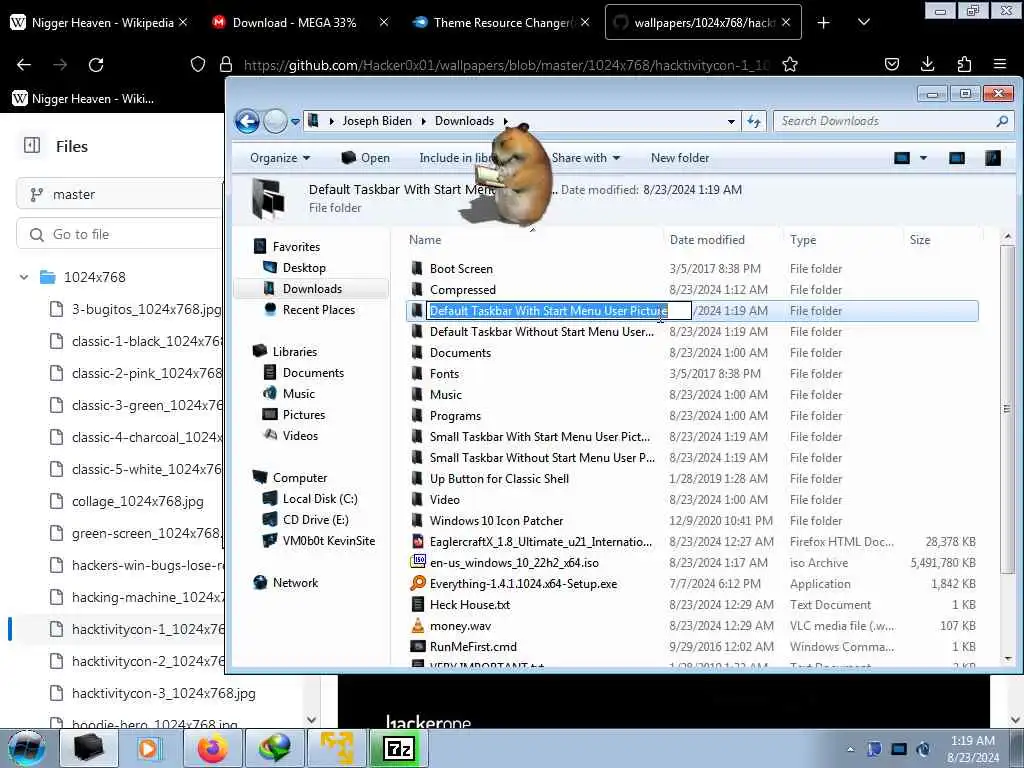Click the help icon at Explorer toolbar end
Image resolution: width=1024 pixels, height=768 pixels.
[x=993, y=158]
